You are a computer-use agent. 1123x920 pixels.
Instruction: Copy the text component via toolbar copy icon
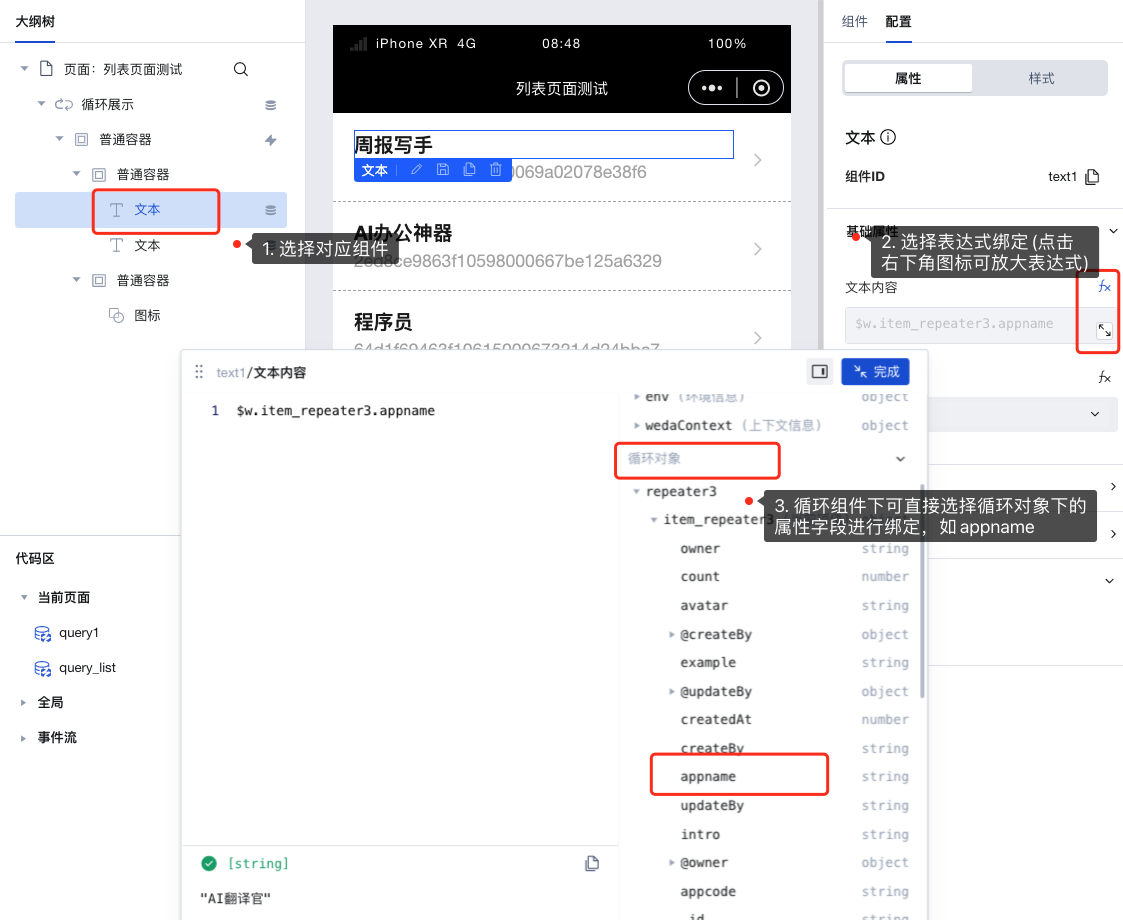pos(469,170)
